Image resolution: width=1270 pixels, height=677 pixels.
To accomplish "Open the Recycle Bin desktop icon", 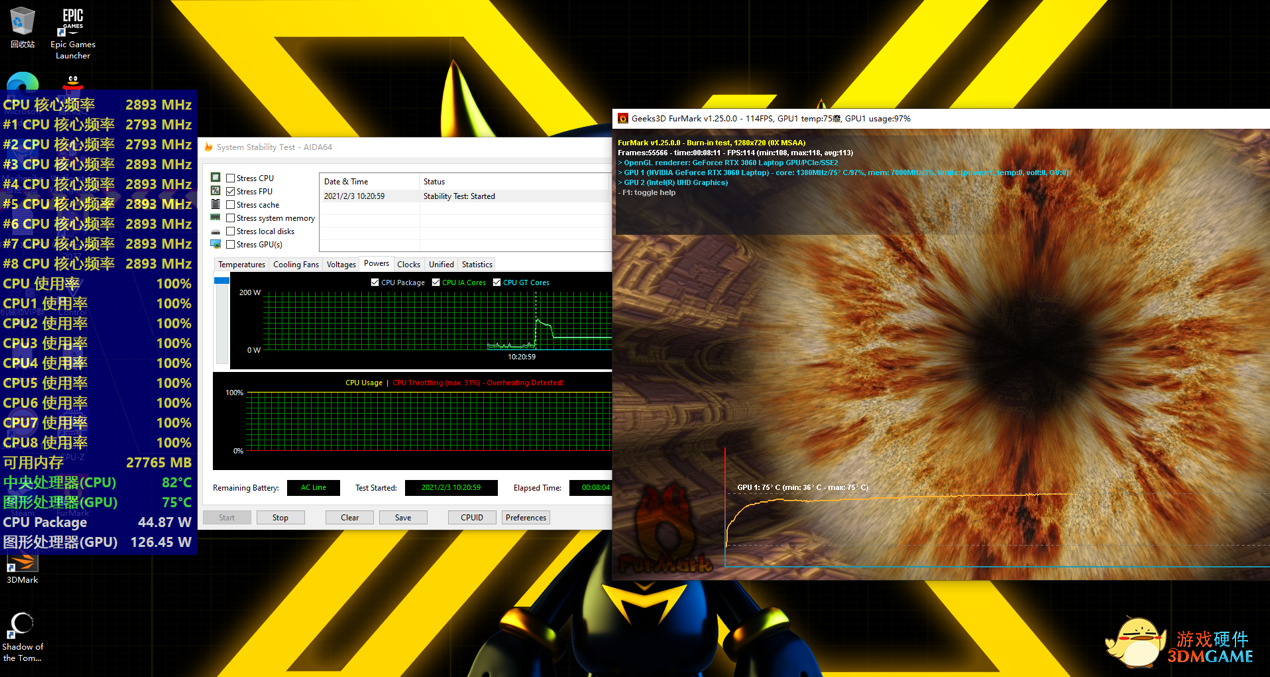I will 22,26.
